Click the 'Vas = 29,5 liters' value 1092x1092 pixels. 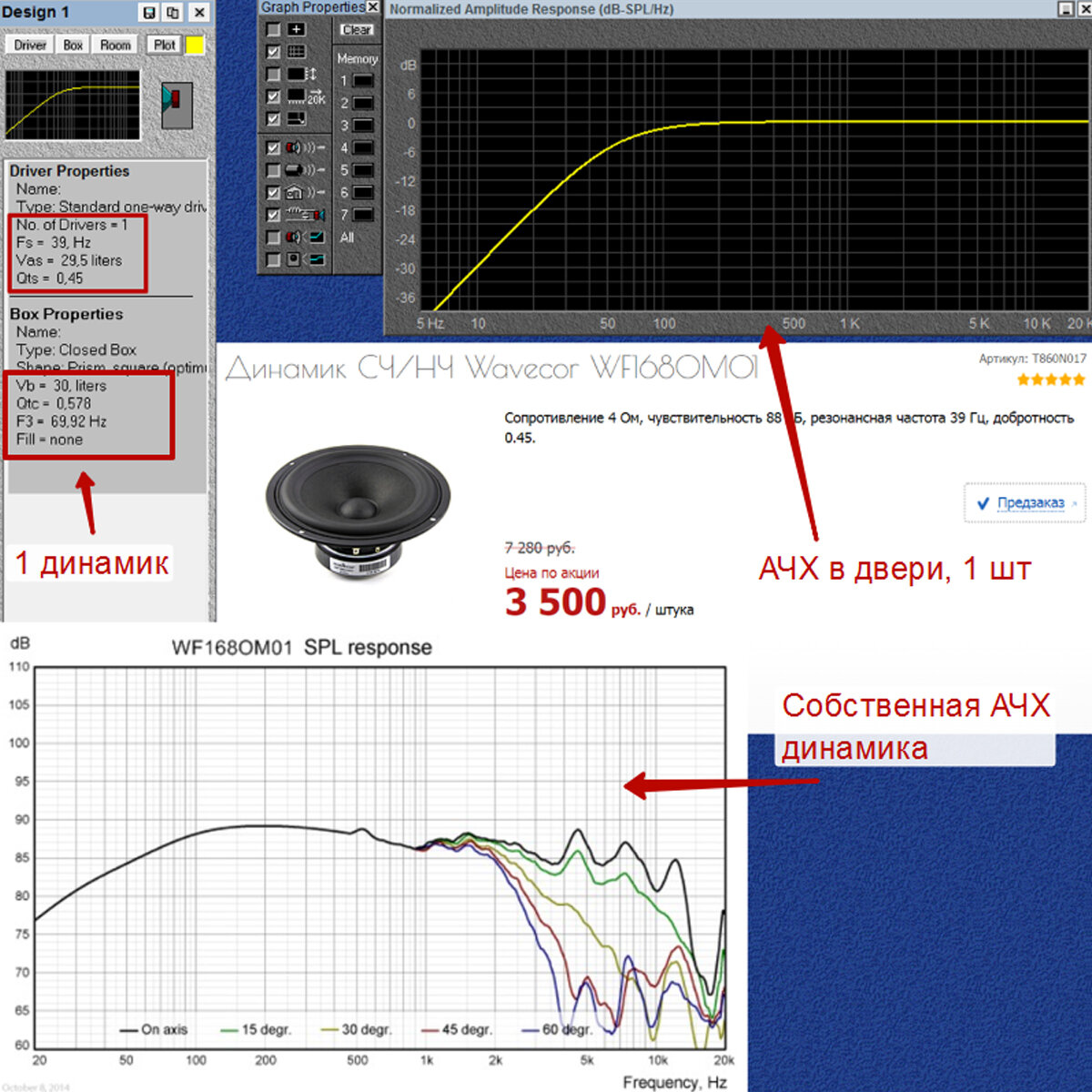(x=69, y=260)
